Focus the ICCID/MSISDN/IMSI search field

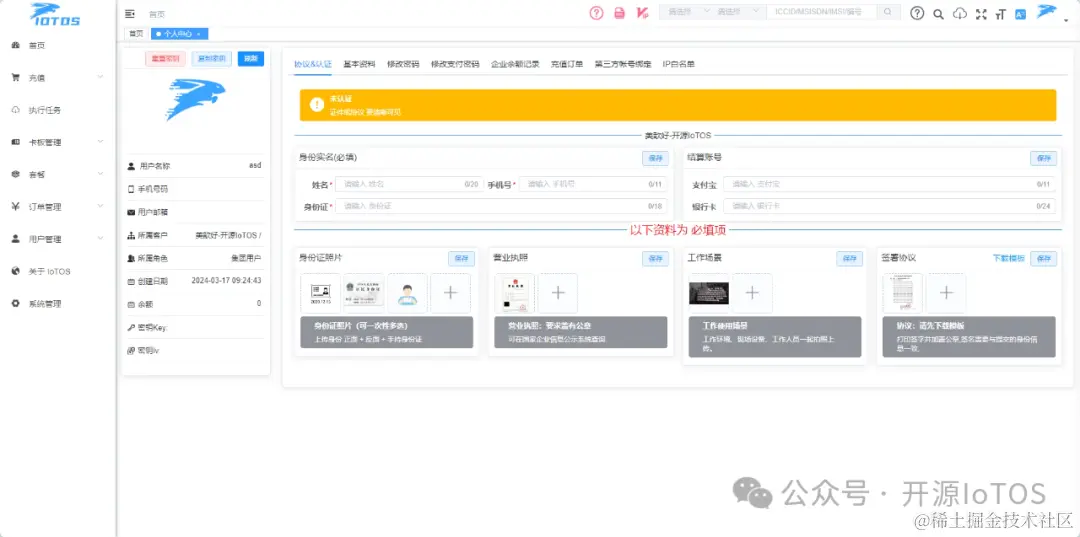pos(821,12)
